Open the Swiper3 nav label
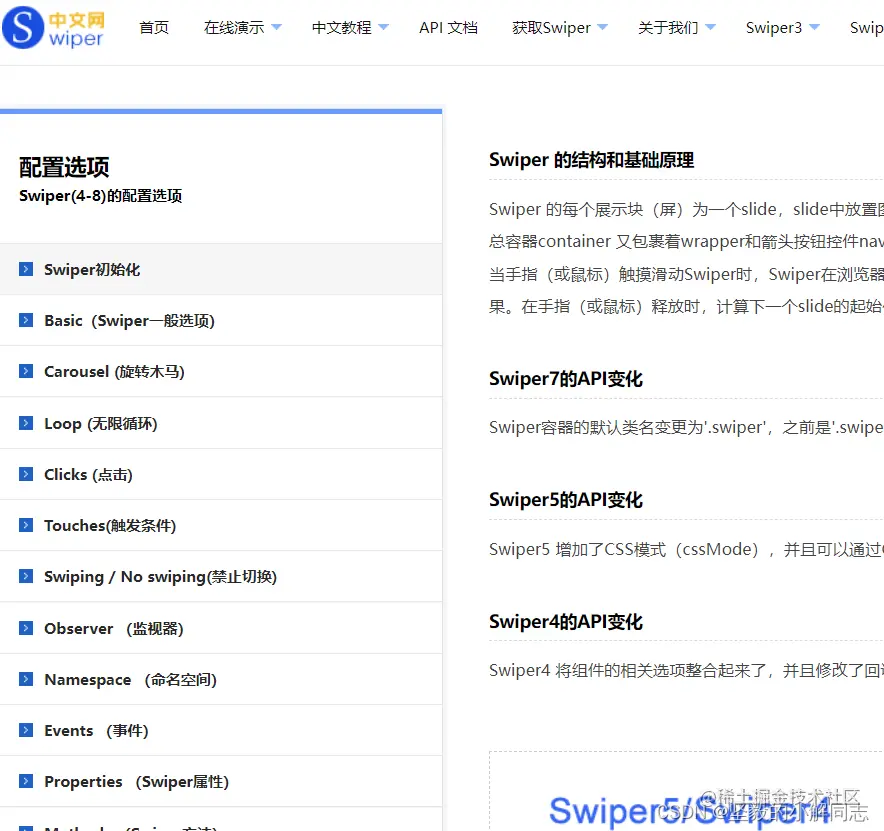The height and width of the screenshot is (831, 884). click(x=774, y=27)
